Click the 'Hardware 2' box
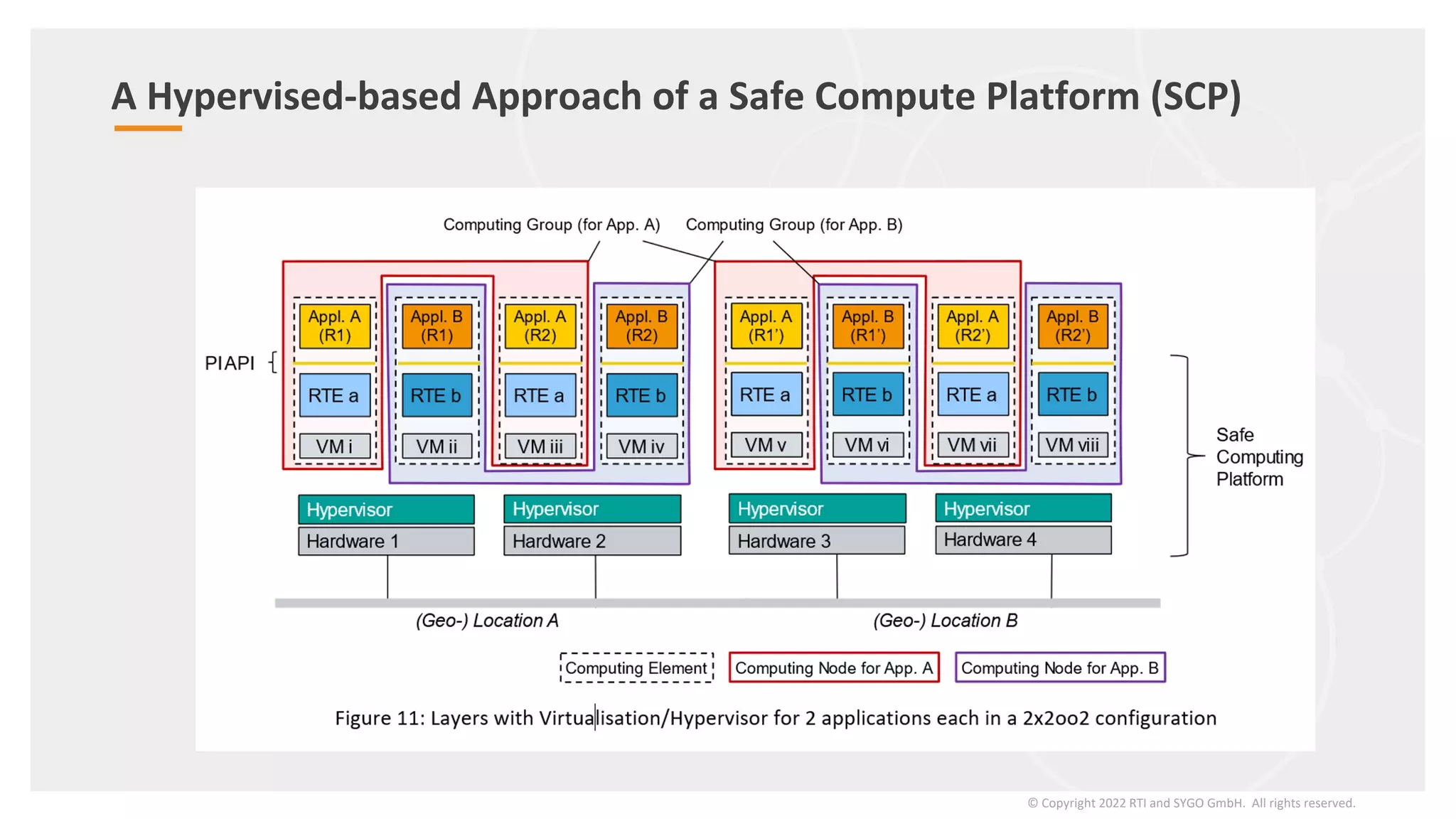This screenshot has height=819, width=1456. 592,541
